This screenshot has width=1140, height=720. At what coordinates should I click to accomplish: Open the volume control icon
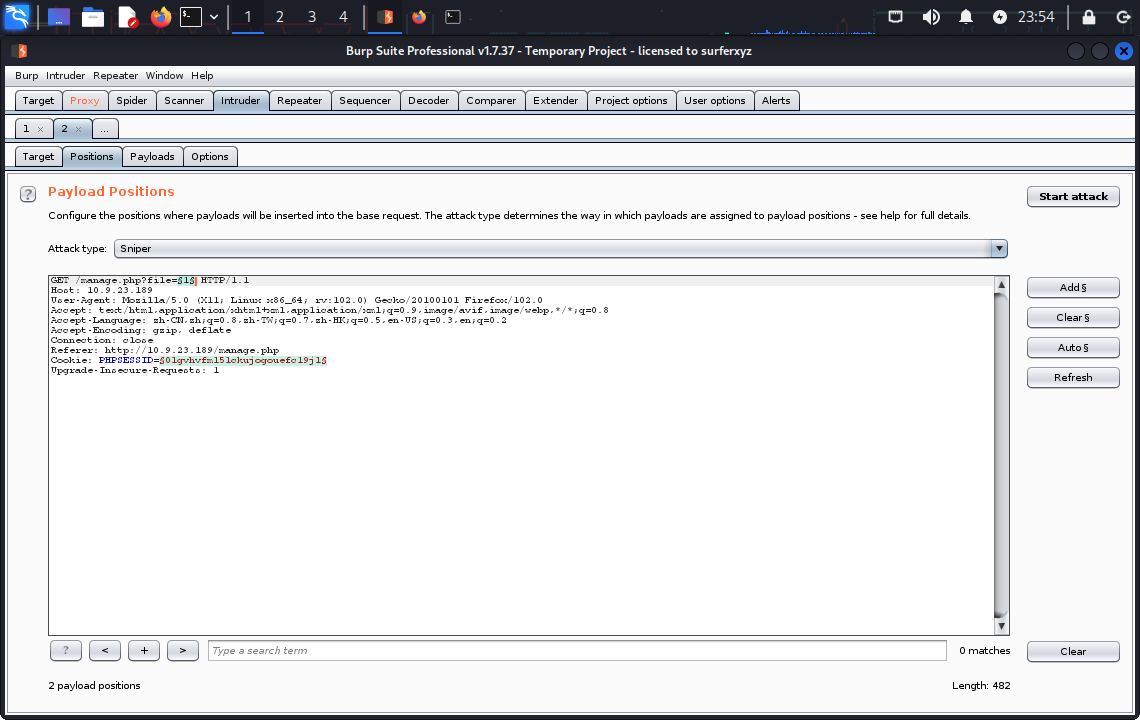931,17
